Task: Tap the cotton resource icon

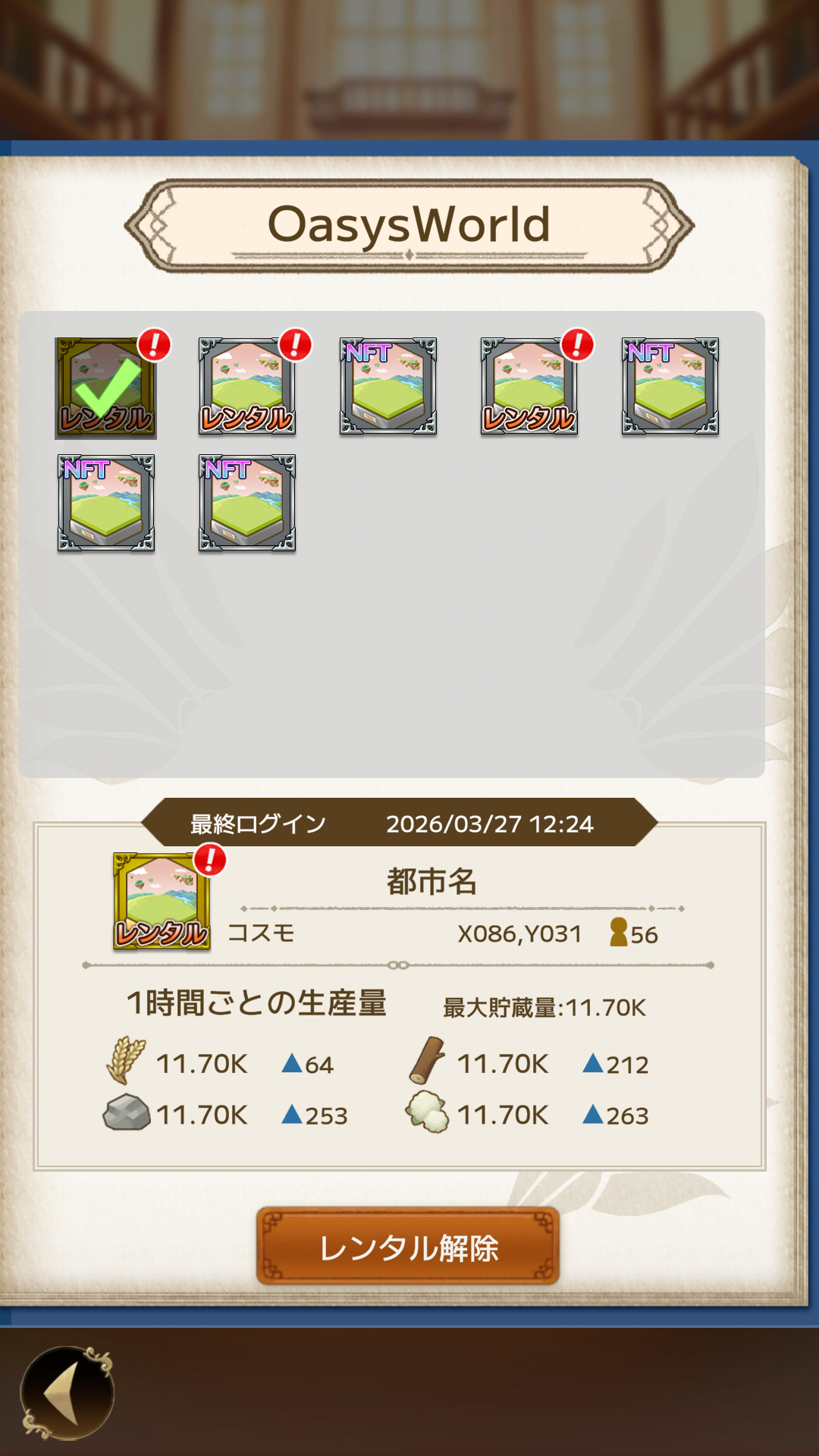Action: [x=427, y=1112]
